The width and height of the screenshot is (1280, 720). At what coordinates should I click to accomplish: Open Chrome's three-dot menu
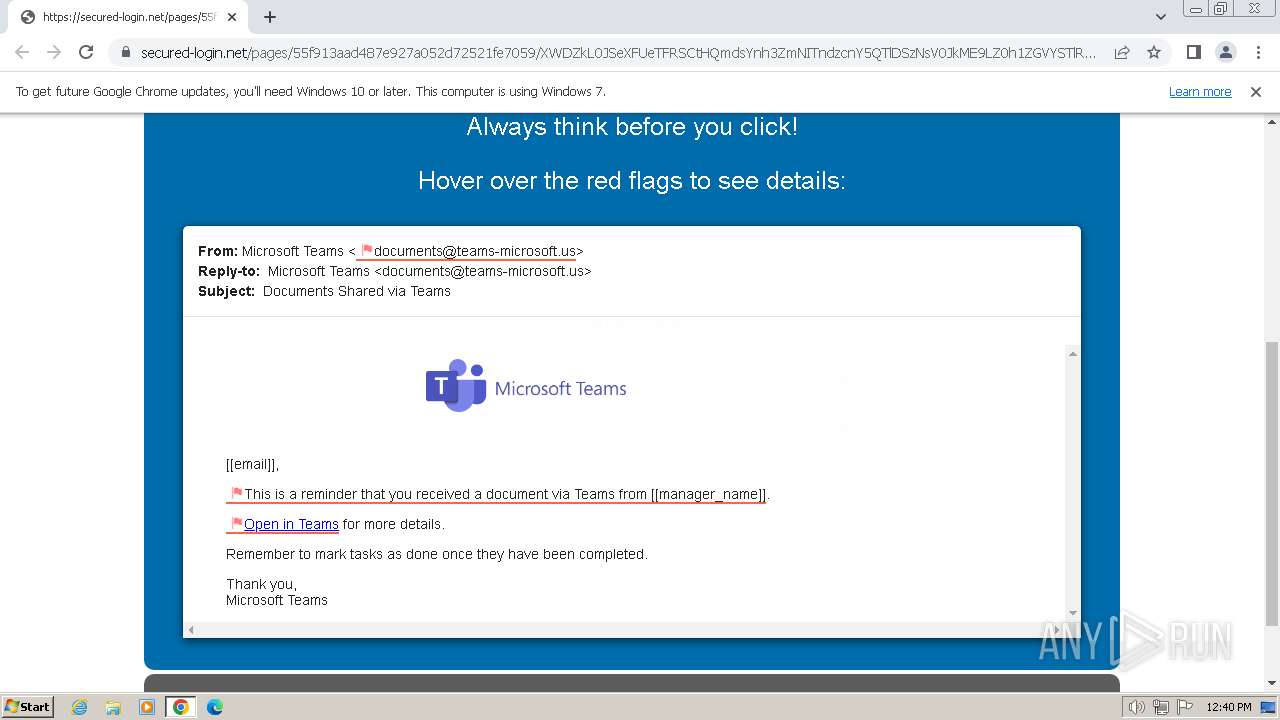pos(1258,52)
